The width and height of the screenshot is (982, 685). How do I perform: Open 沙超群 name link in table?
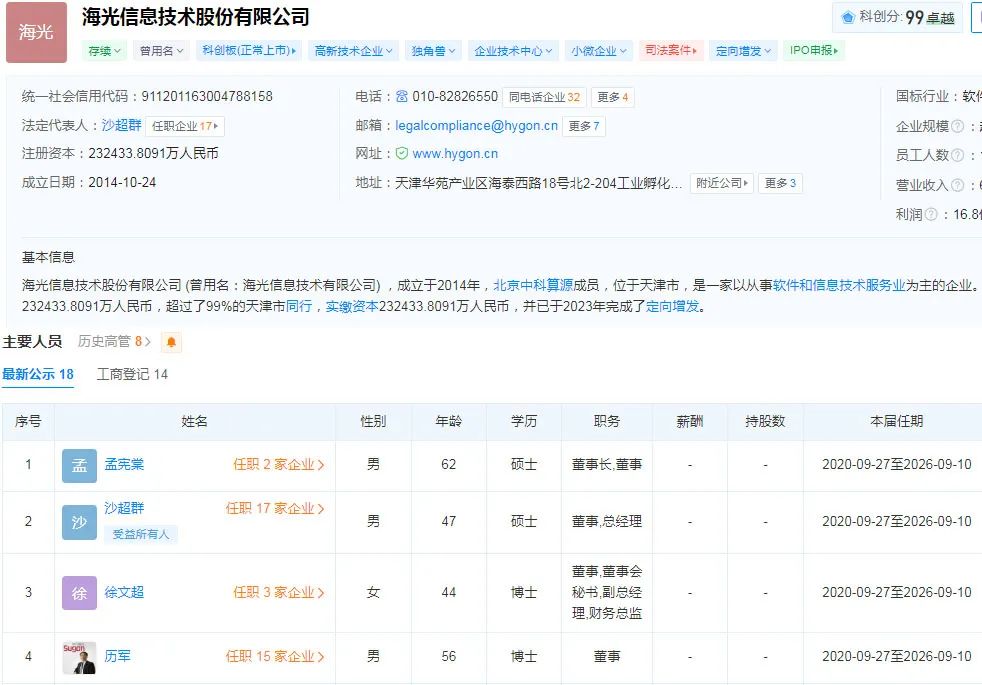(124, 508)
